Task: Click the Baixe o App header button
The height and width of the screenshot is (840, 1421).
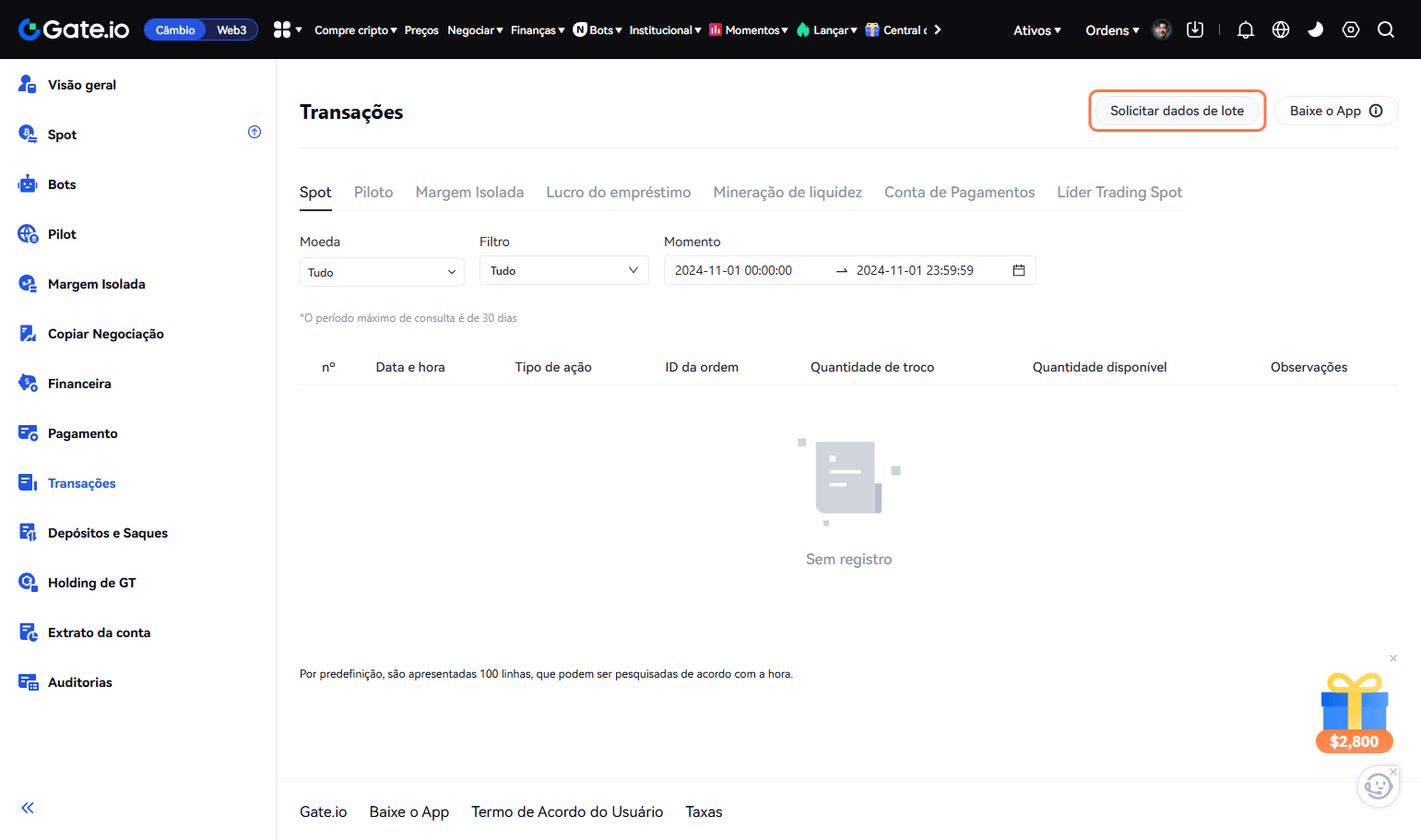Action: [x=1336, y=111]
